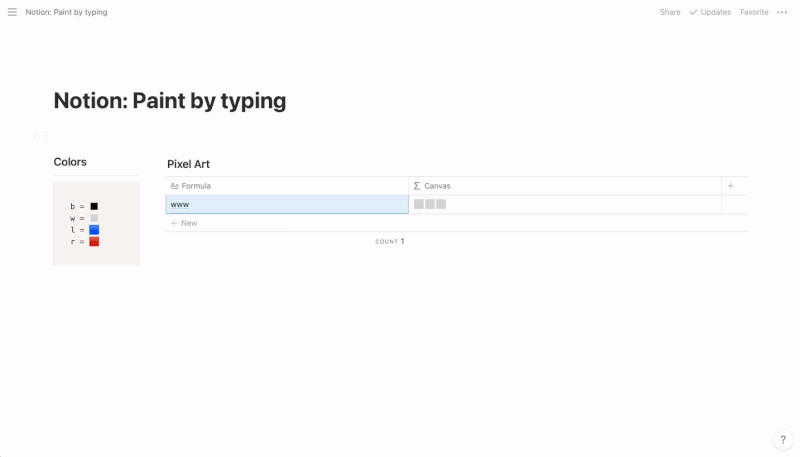
Task: Open the sidebar hamburger menu
Action: [x=12, y=12]
